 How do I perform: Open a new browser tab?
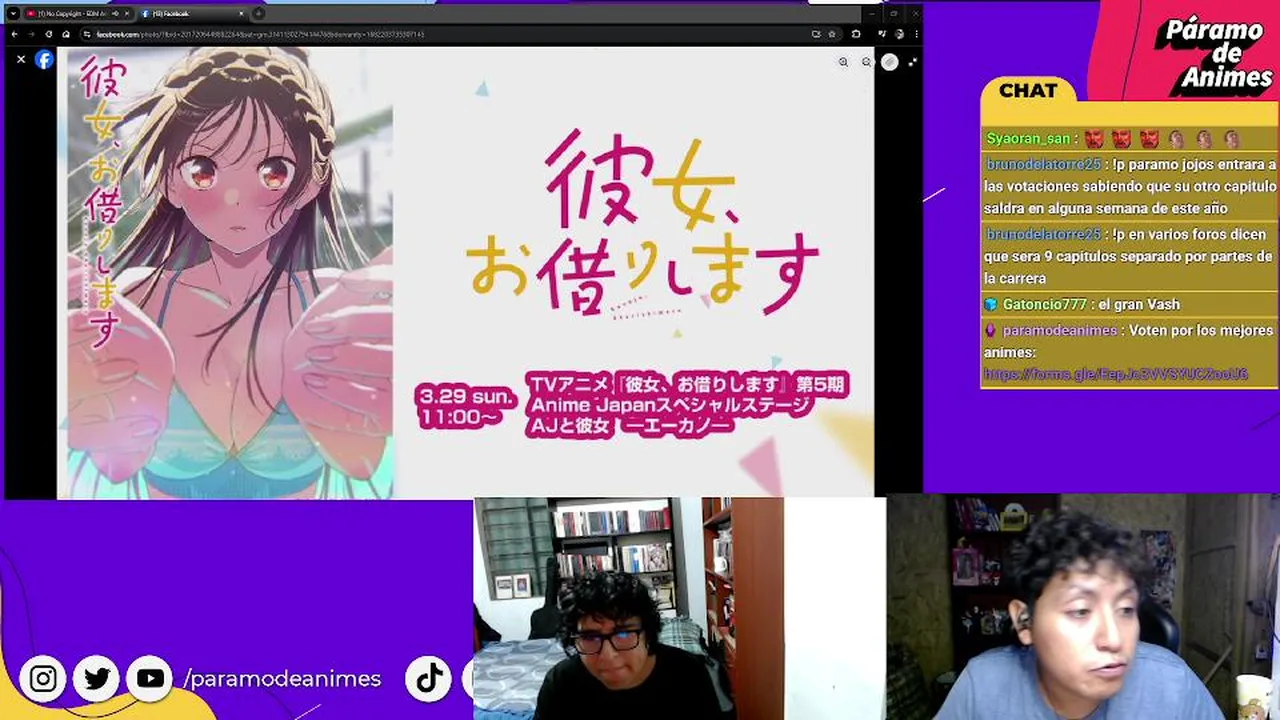pyautogui.click(x=258, y=14)
